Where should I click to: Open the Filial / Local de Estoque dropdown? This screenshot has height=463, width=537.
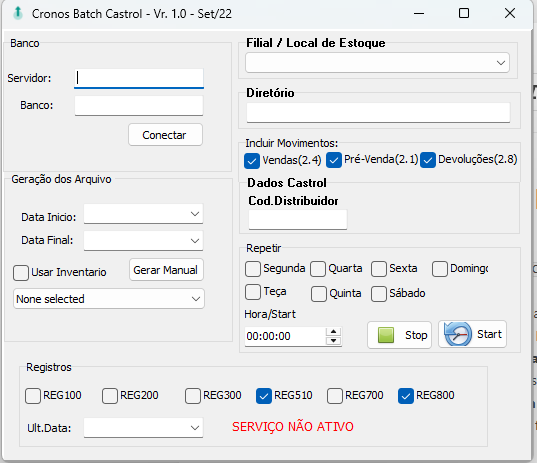377,63
